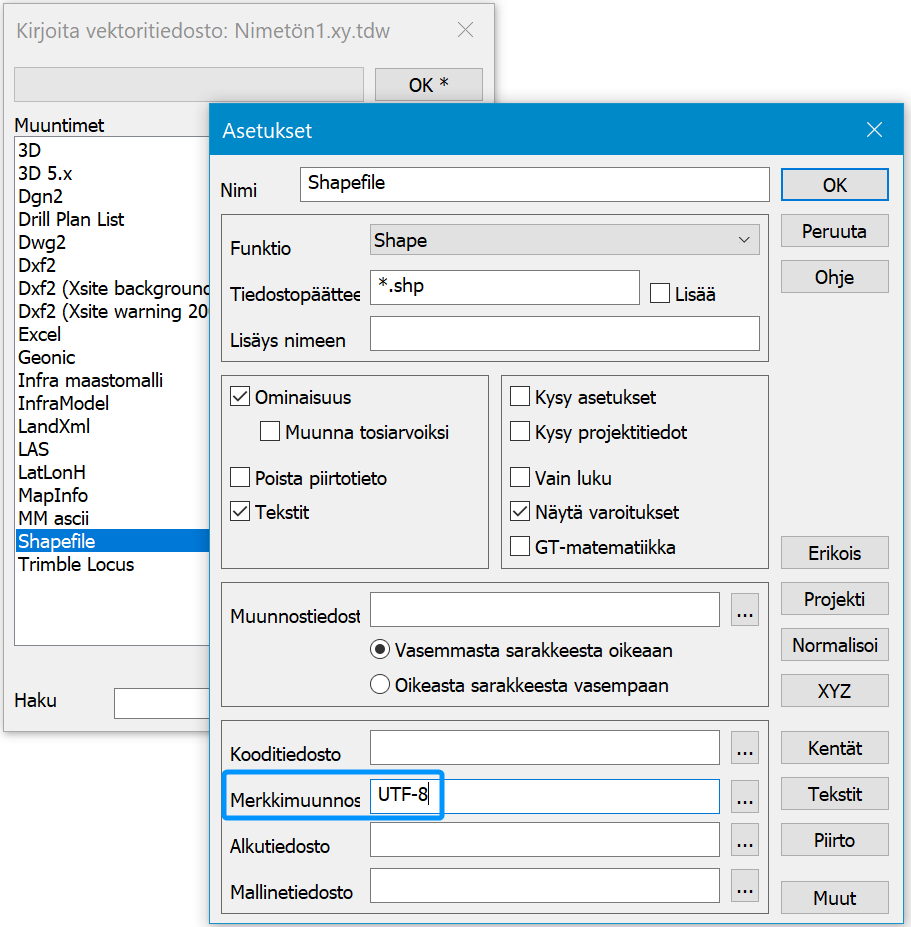This screenshot has width=911, height=927.
Task: Click Ohje for help
Action: pos(834,276)
